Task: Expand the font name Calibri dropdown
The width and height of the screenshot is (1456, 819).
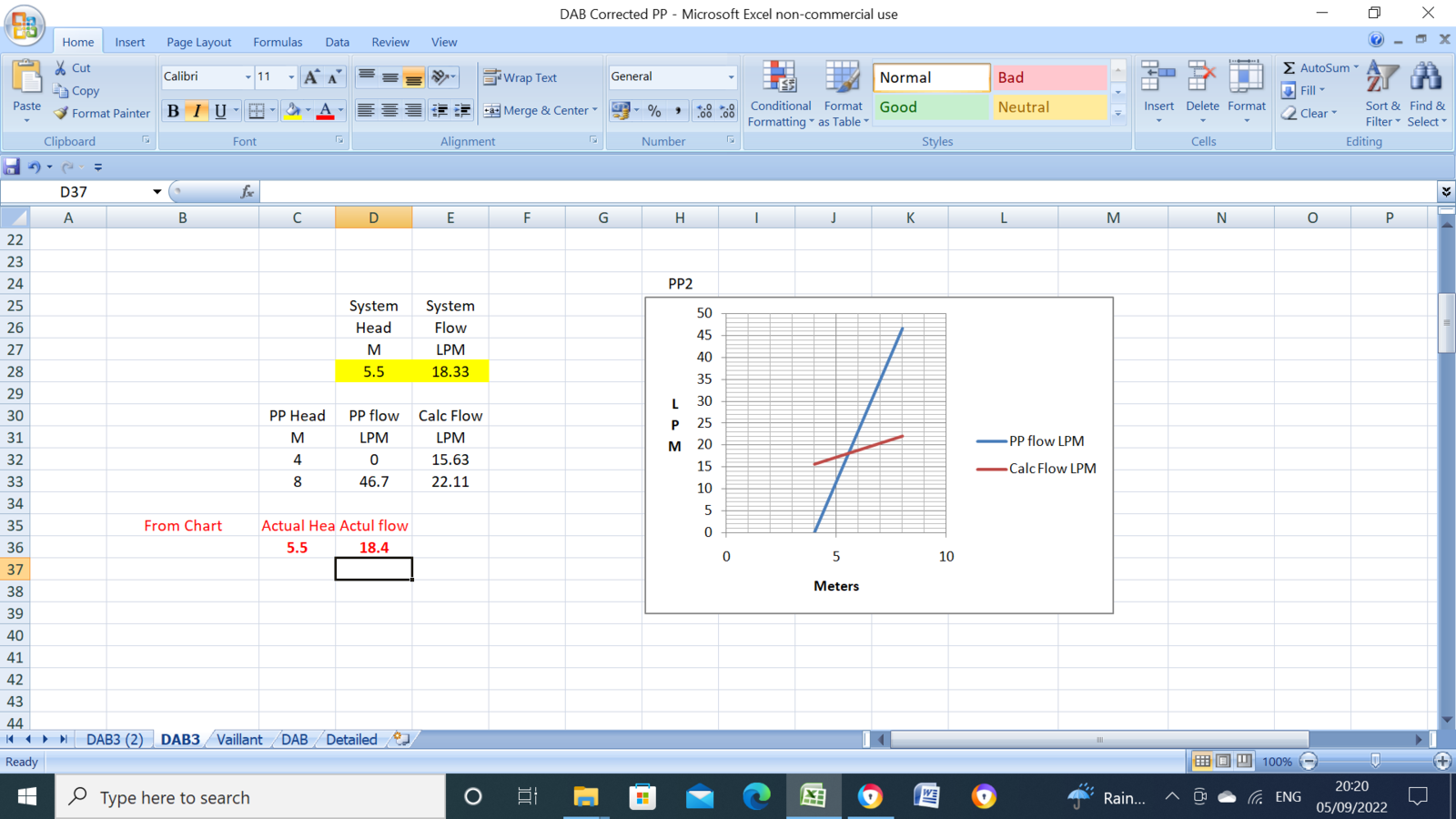Action: pos(248,77)
